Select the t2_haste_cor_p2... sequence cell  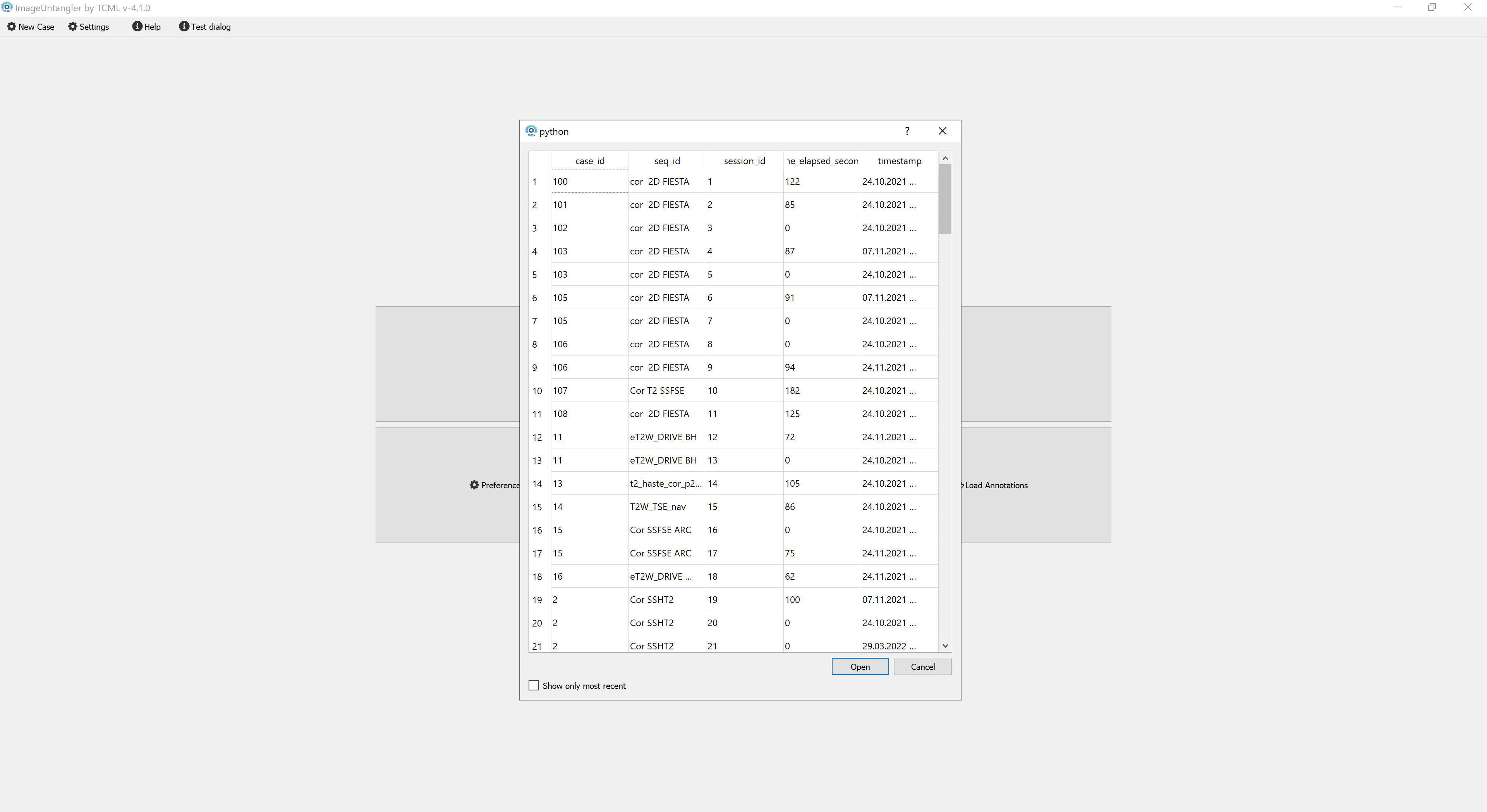[x=667, y=484]
